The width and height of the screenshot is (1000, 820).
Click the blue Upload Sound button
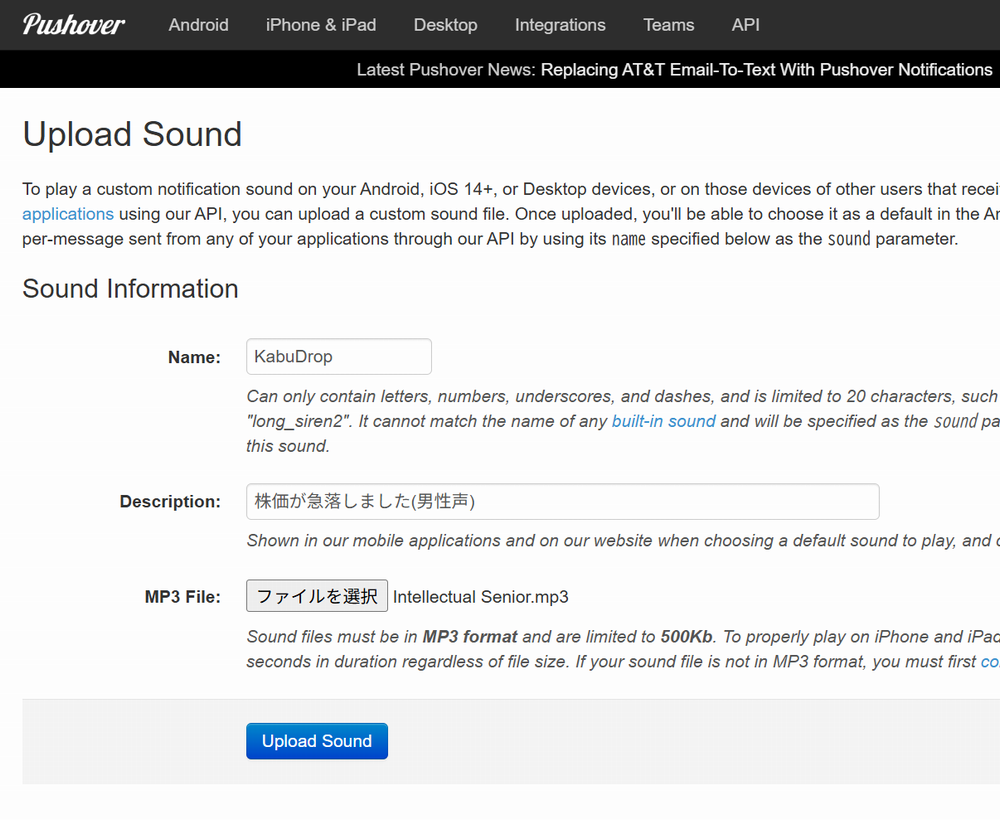(316, 741)
